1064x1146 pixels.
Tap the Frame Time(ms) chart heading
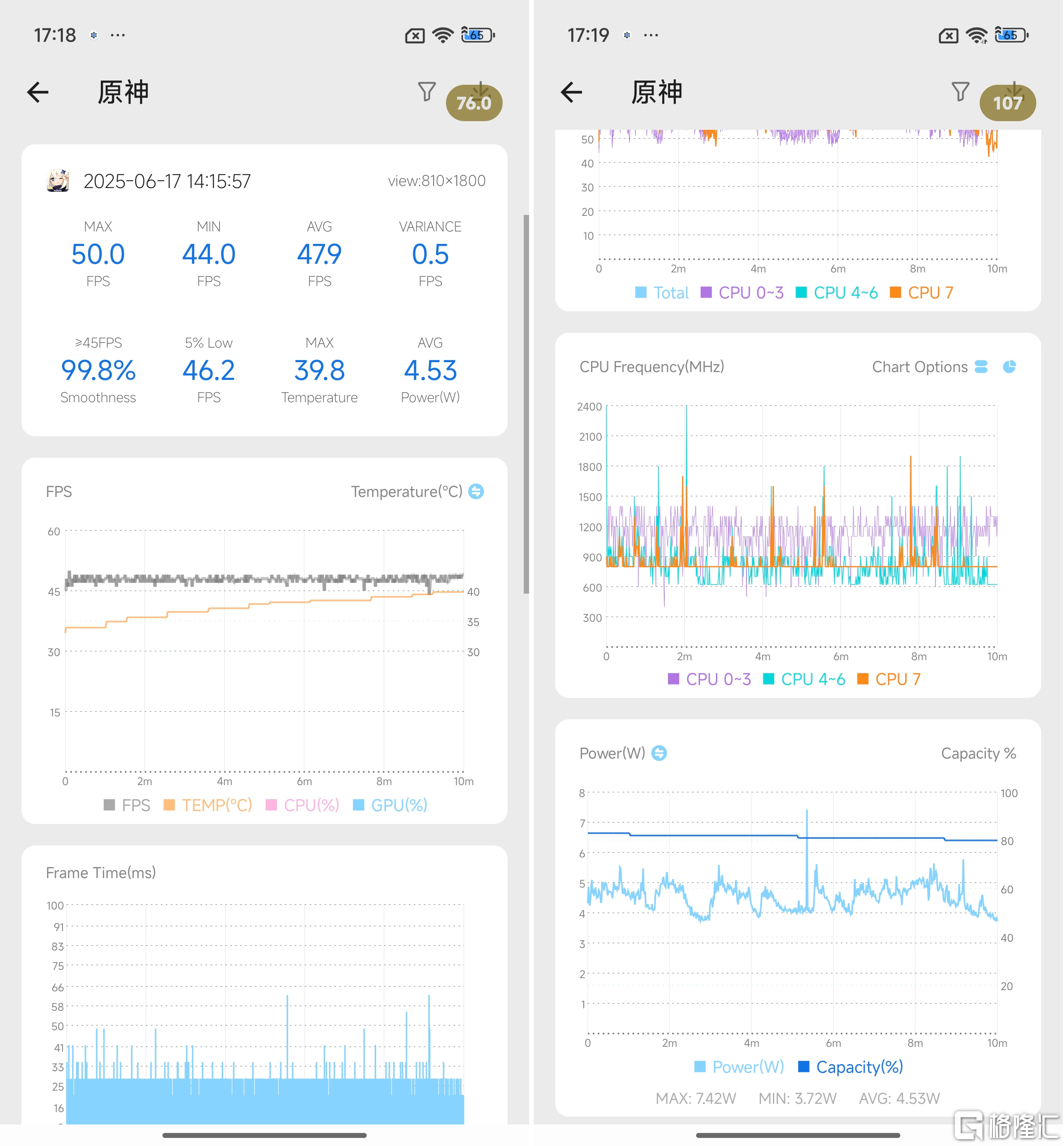click(x=101, y=872)
